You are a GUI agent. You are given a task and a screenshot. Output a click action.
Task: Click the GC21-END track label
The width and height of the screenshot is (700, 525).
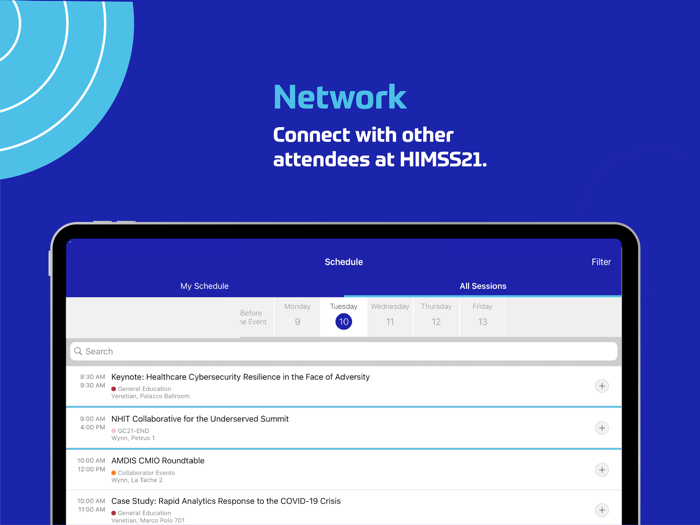(x=133, y=431)
